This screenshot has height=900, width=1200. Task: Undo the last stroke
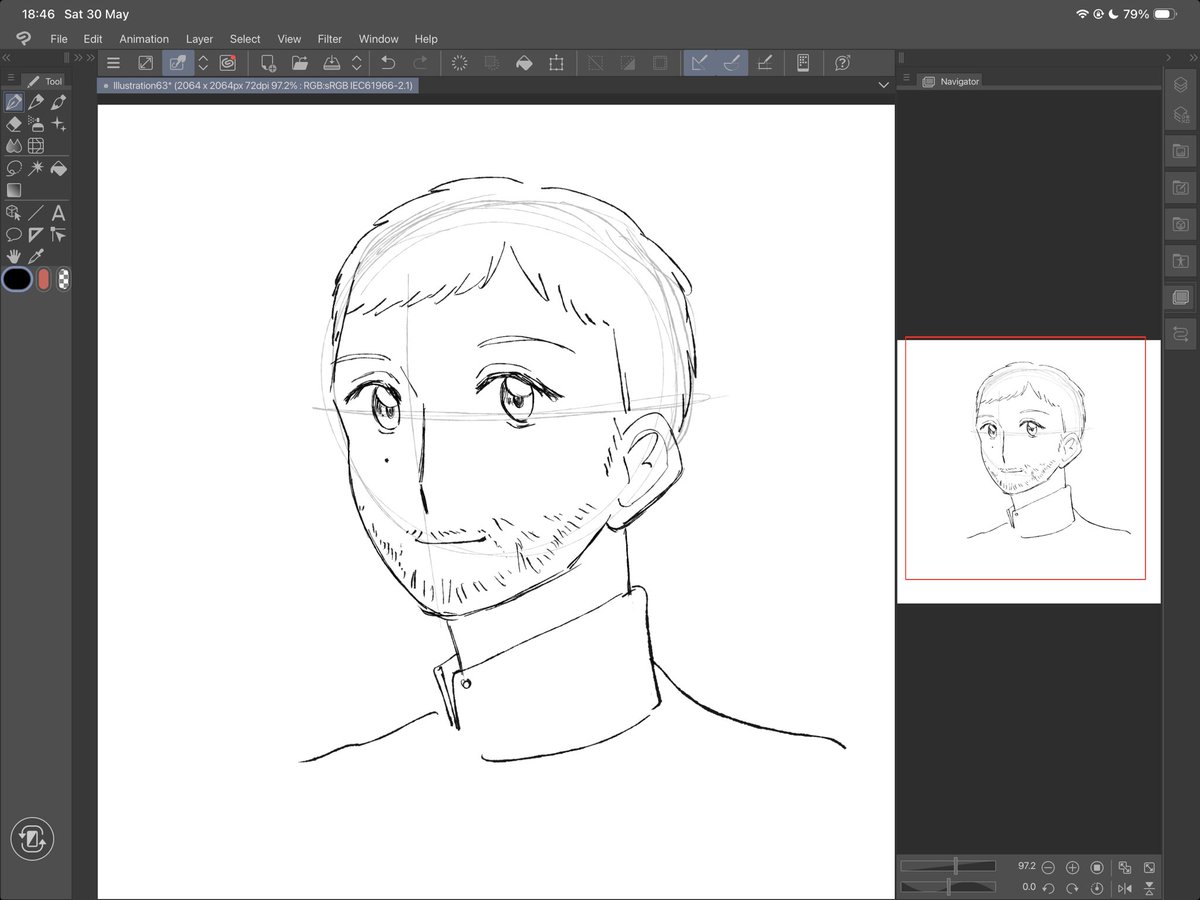click(388, 62)
